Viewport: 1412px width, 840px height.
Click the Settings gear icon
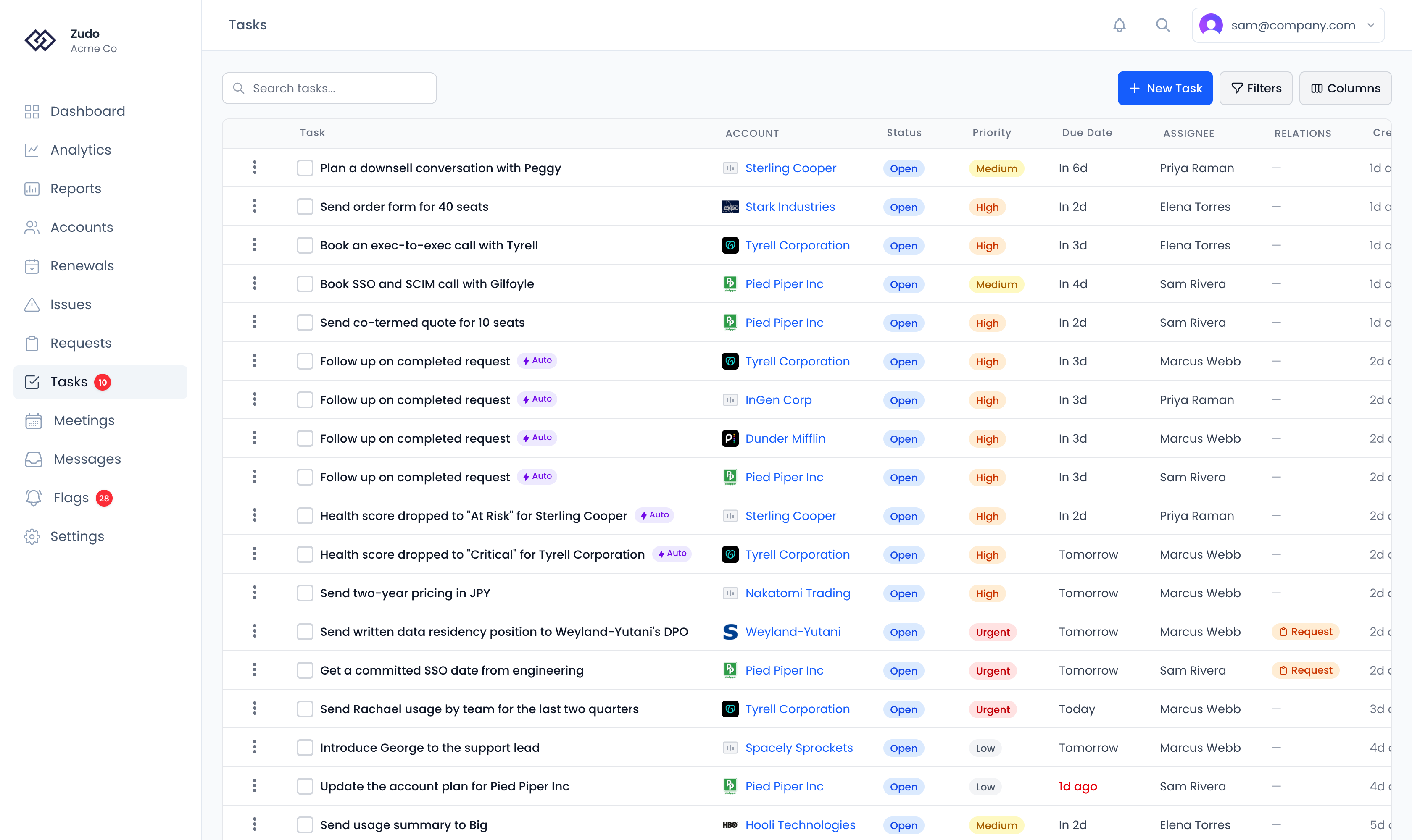32,537
